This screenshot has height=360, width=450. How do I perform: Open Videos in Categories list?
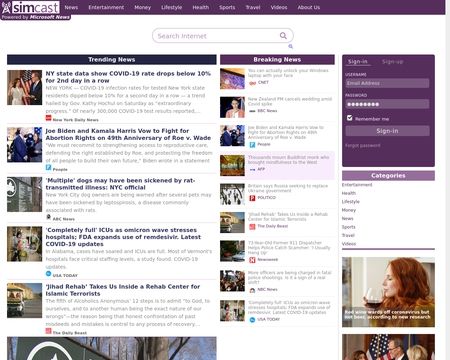tap(349, 244)
